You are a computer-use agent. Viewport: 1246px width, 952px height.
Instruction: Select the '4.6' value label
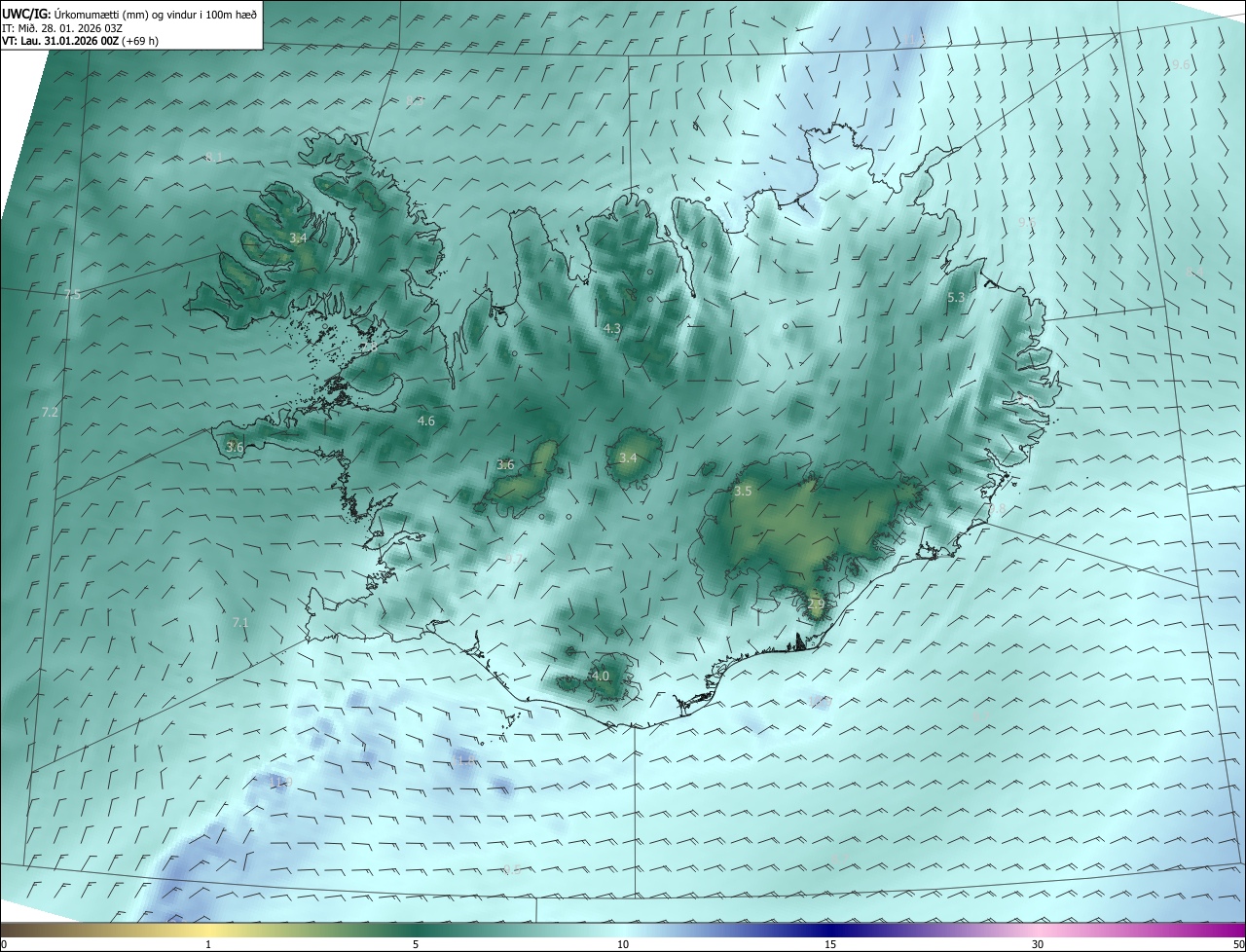pos(426,421)
